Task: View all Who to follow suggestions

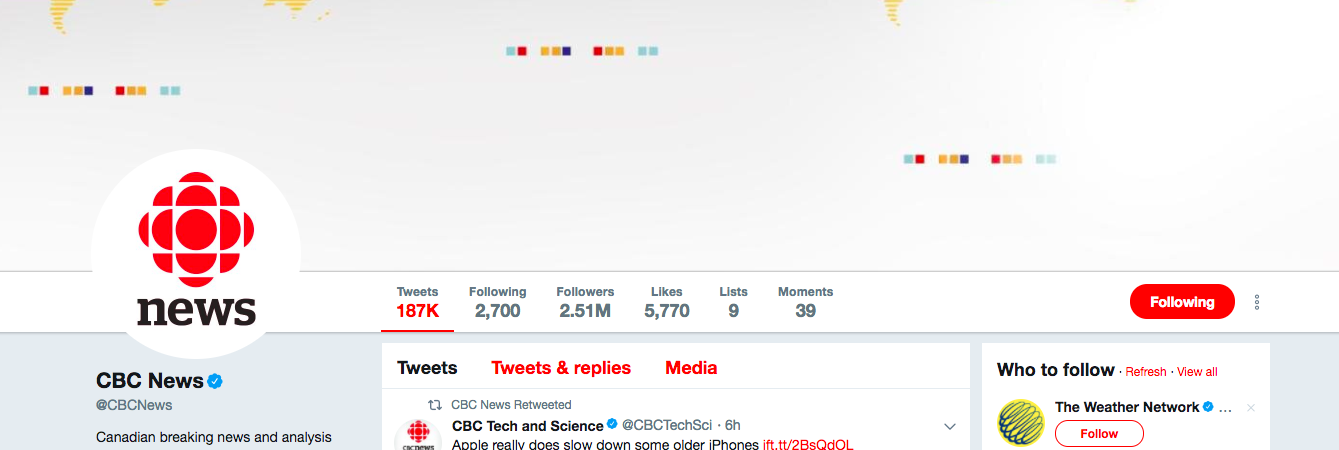Action: coord(1197,372)
